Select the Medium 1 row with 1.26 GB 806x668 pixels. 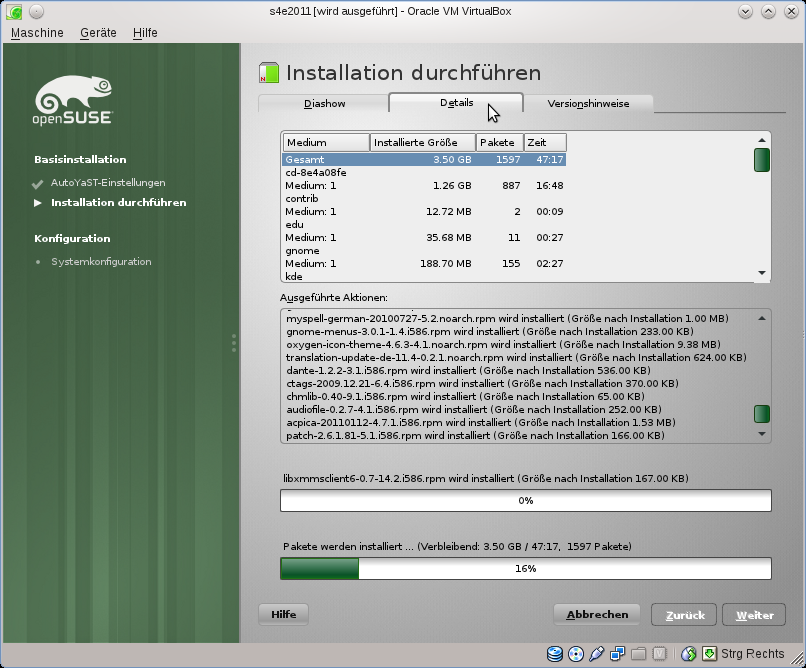[424, 185]
